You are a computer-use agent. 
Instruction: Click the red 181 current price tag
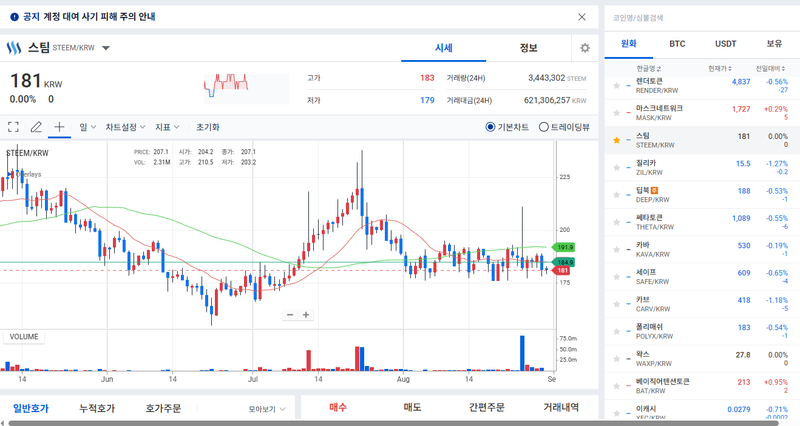tap(561, 270)
